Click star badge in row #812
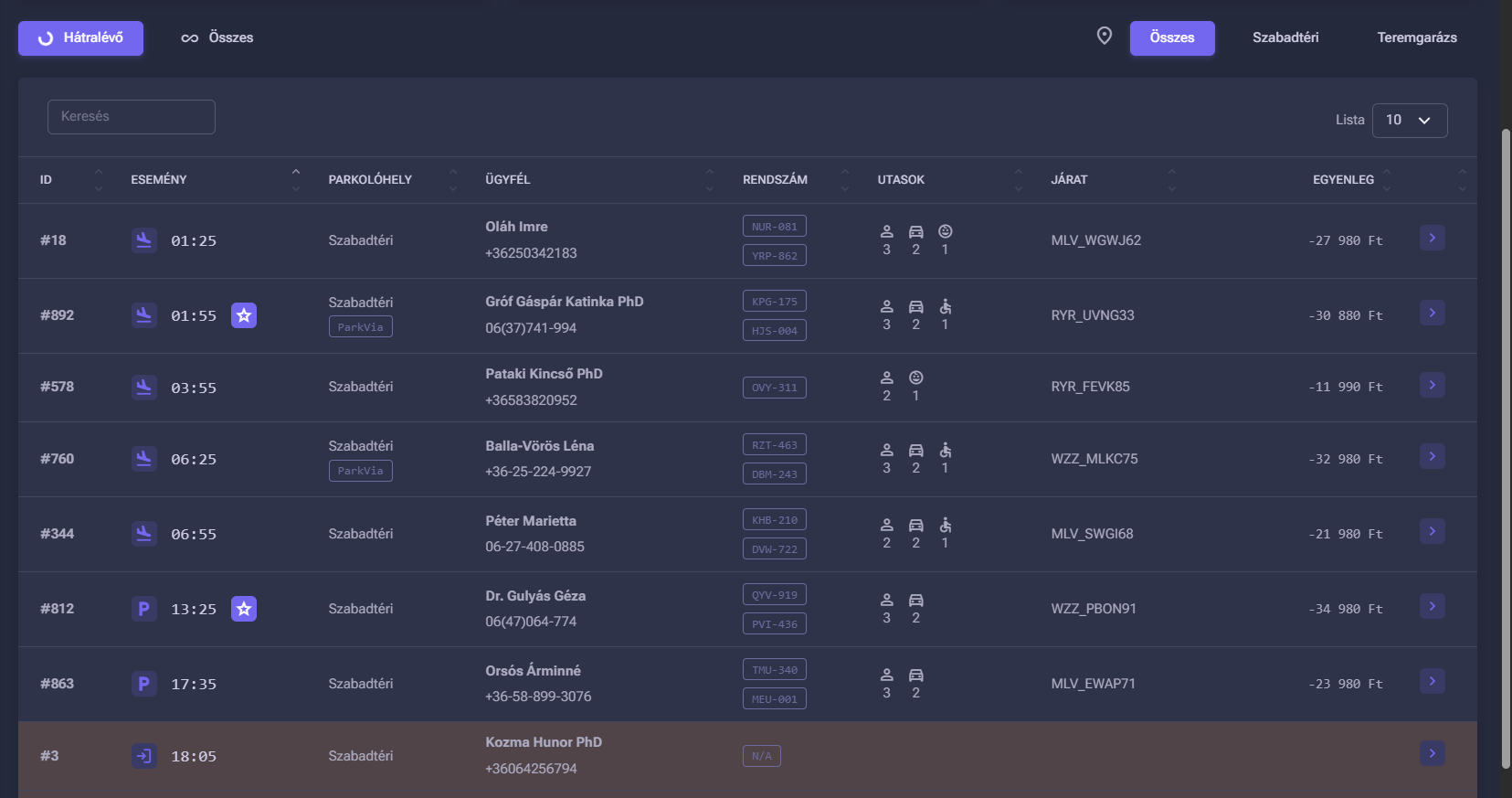 pyautogui.click(x=244, y=609)
